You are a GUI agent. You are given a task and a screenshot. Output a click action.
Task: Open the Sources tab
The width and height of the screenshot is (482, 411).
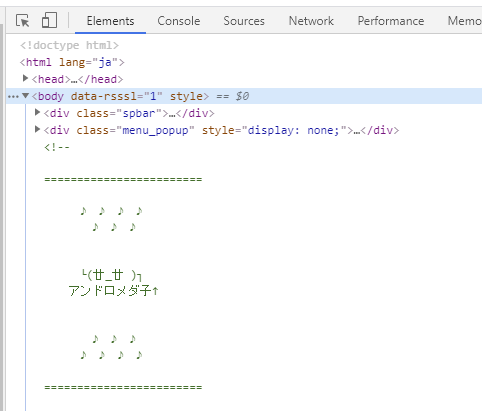(244, 21)
